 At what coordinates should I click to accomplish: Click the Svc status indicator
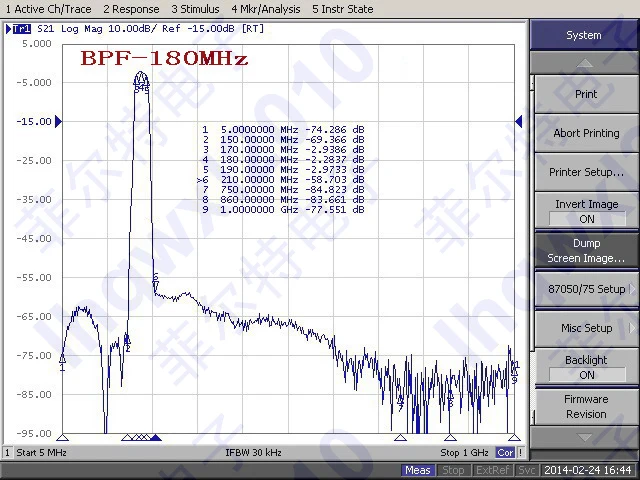[x=526, y=471]
